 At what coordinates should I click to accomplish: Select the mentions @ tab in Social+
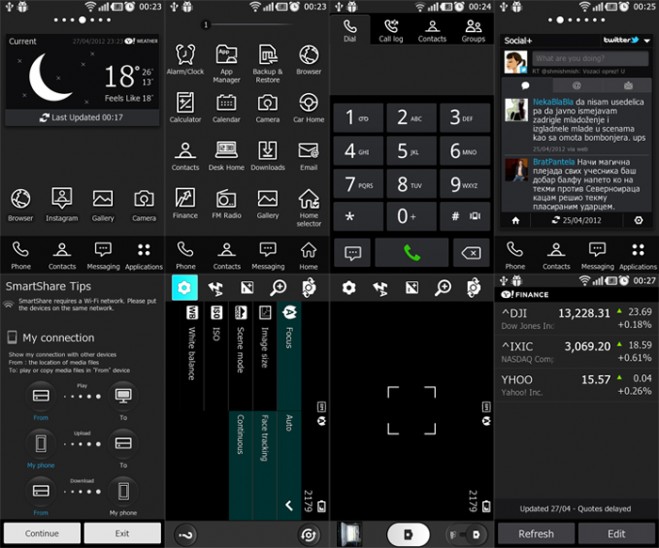tap(577, 86)
